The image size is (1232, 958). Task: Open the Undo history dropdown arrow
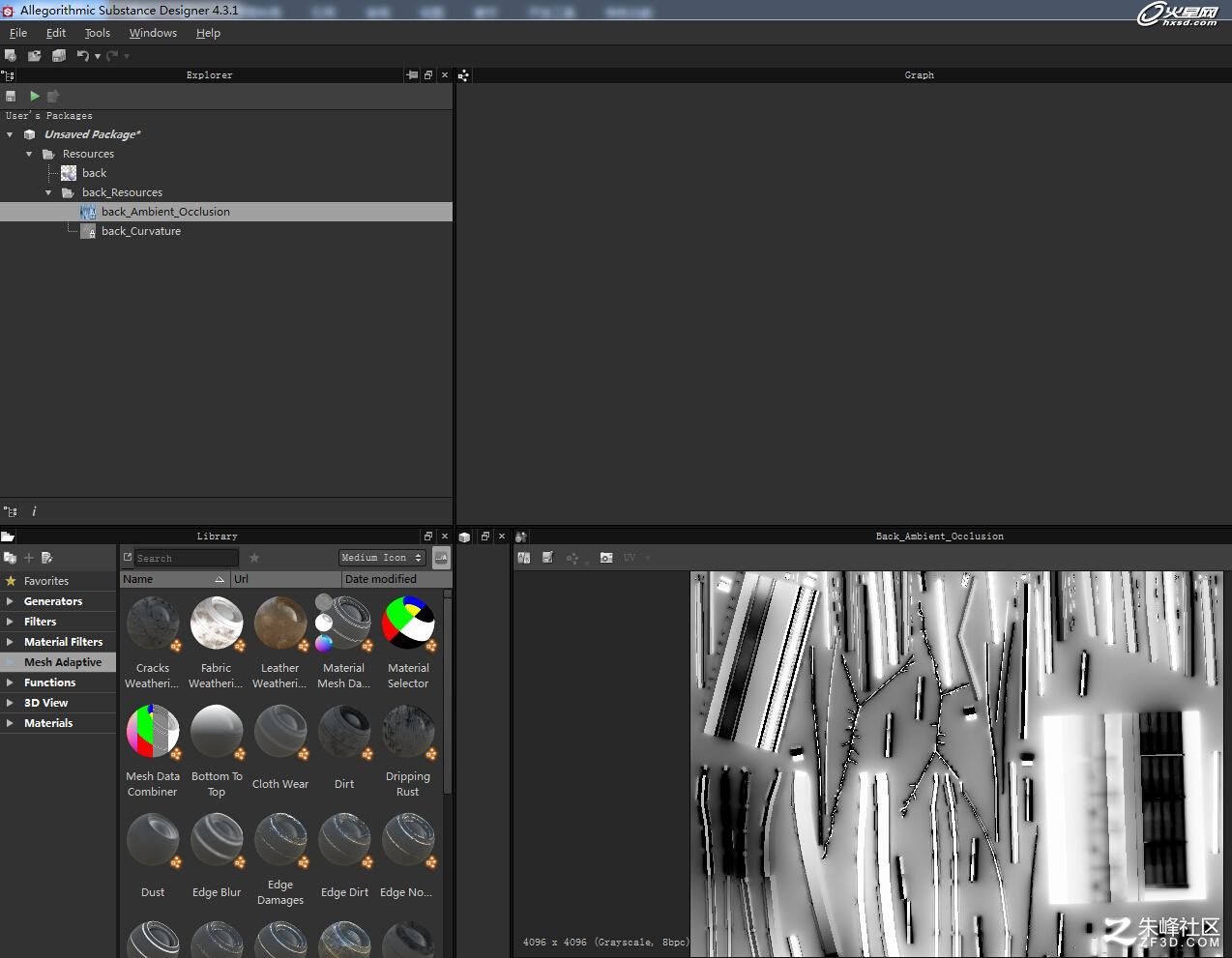pyautogui.click(x=98, y=57)
